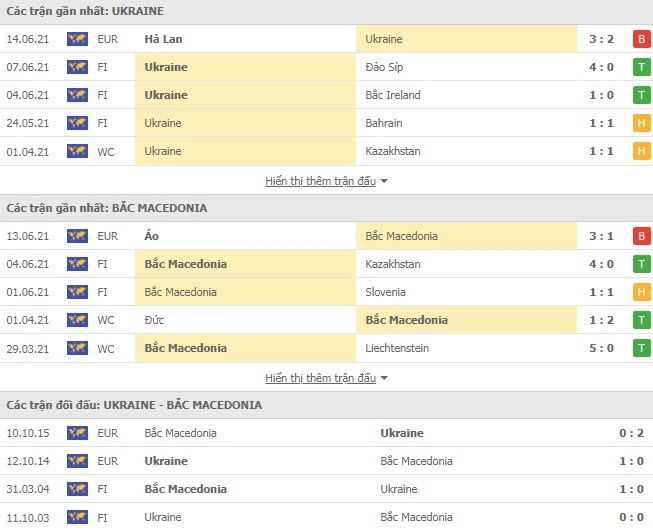Click the green T badge for Đức match

[x=641, y=320]
